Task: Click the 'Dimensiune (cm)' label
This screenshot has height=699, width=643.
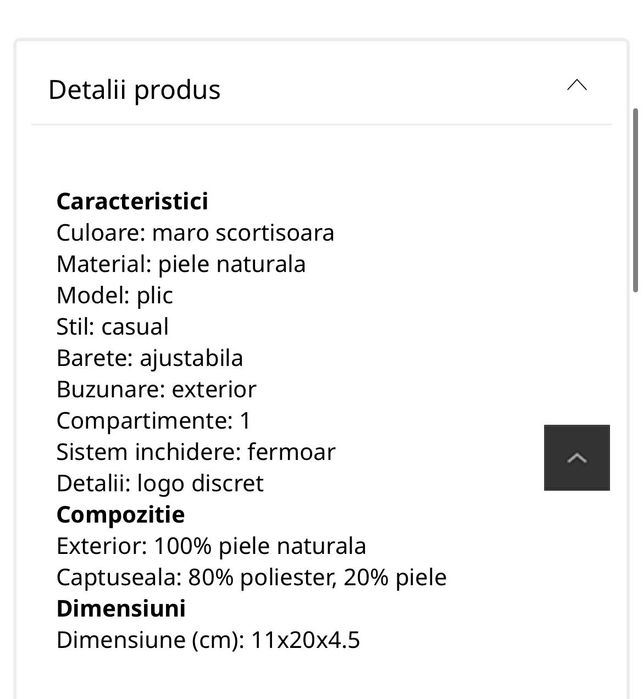Action: 150,640
